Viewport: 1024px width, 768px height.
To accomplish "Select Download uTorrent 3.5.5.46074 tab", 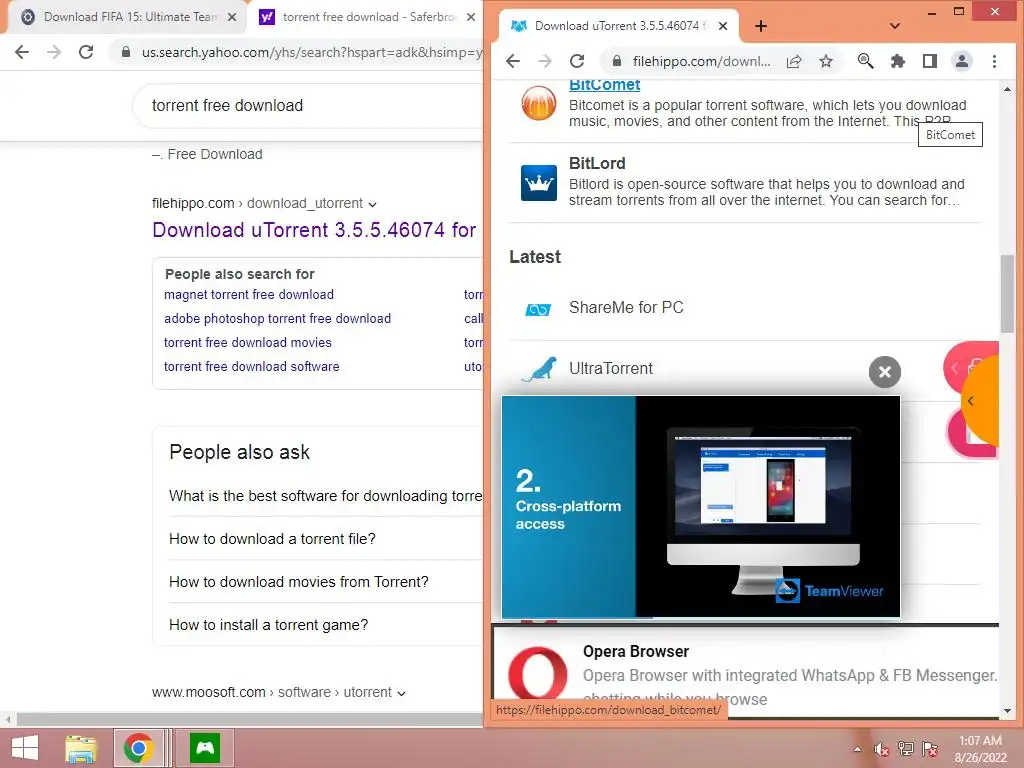I will 617,26.
